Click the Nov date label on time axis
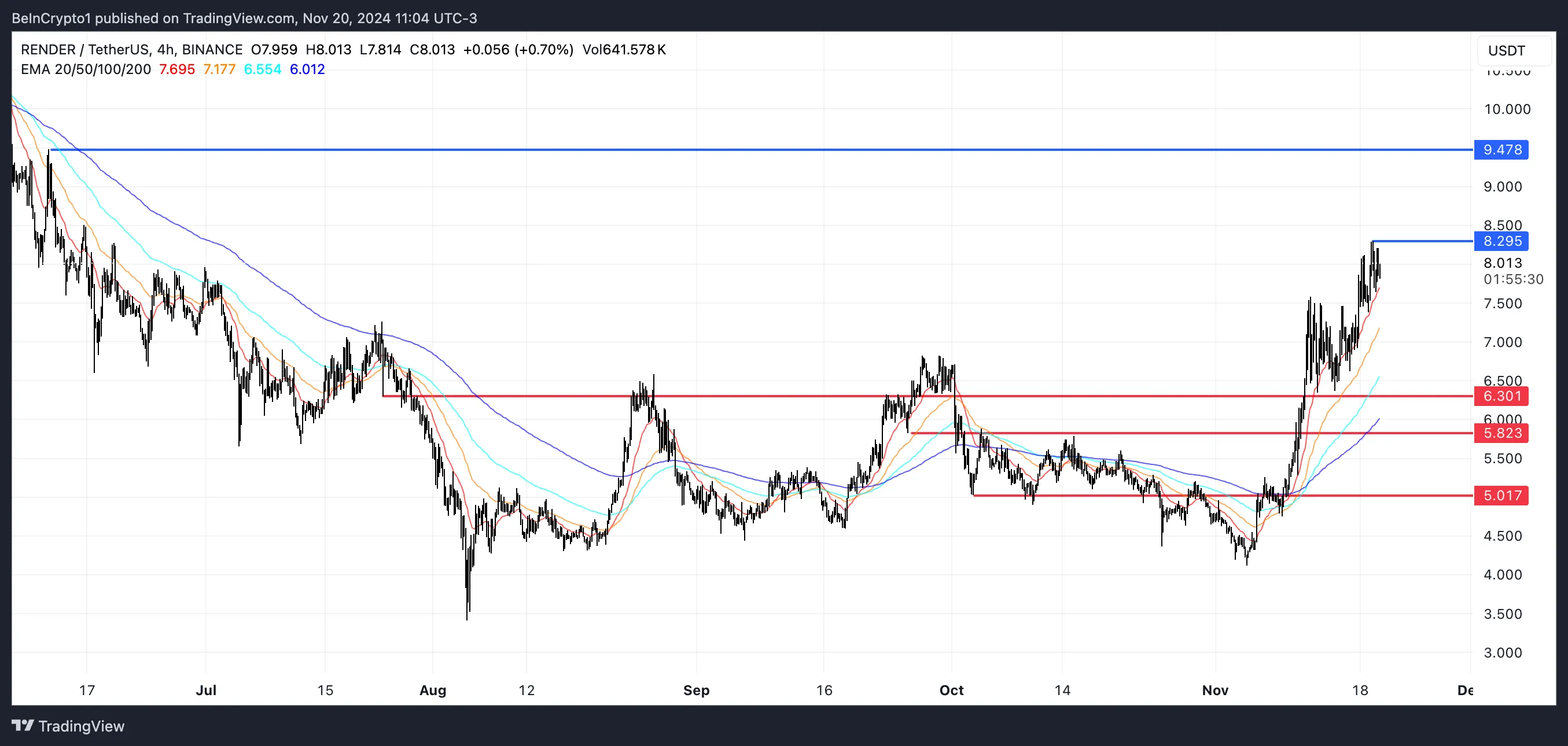Viewport: 1568px width, 746px height. (1215, 690)
